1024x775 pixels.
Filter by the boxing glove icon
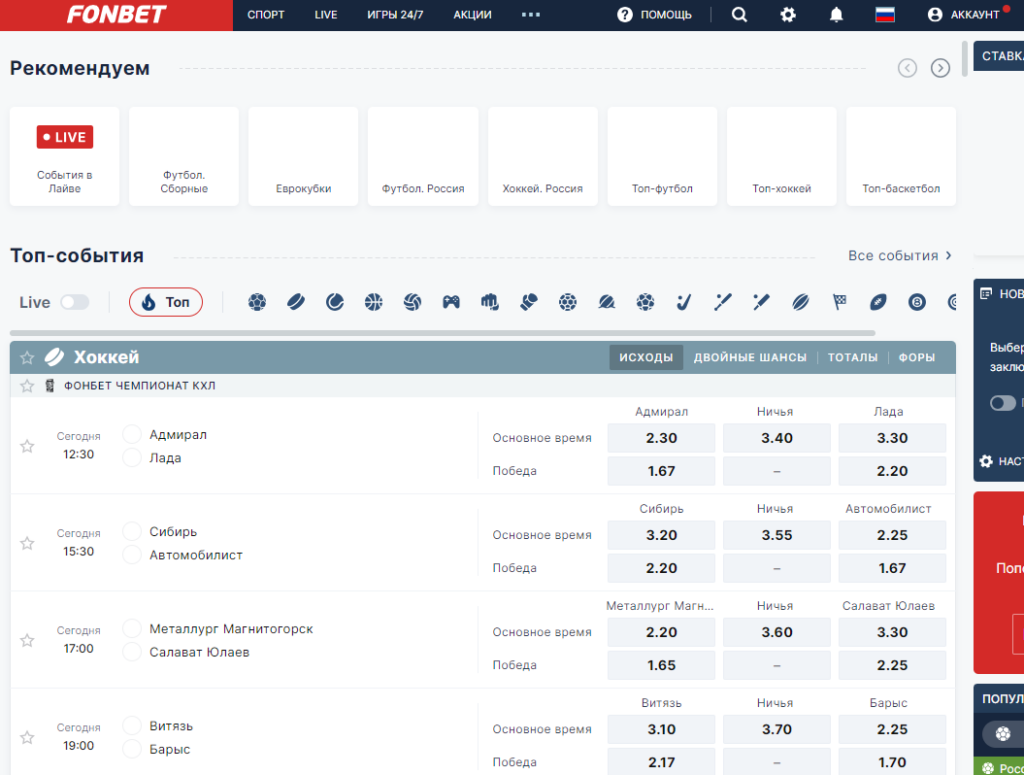pos(529,302)
